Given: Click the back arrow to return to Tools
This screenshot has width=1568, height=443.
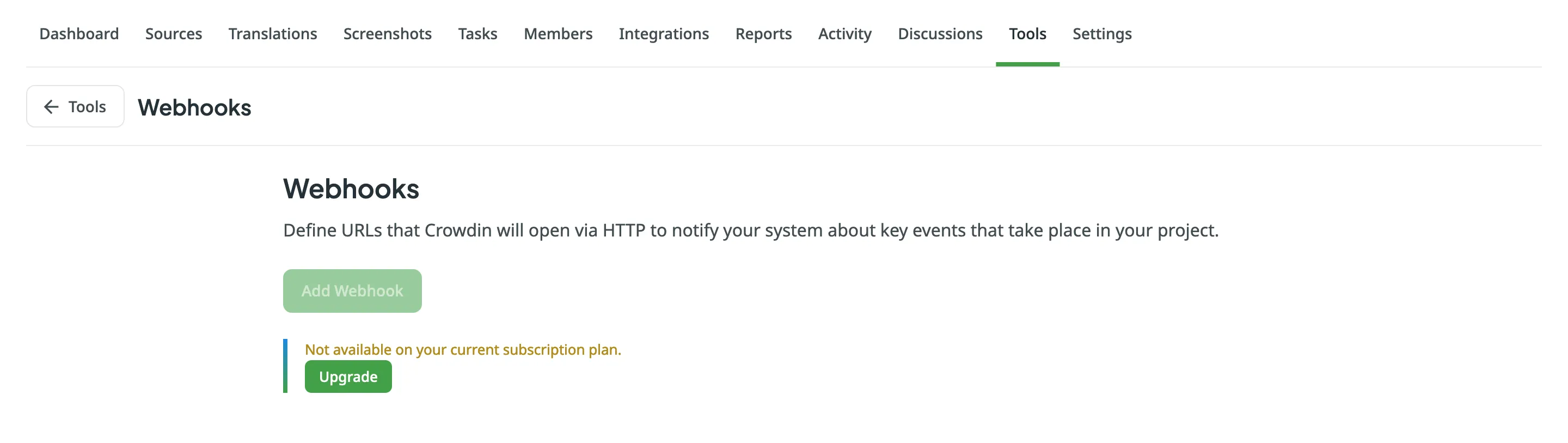Looking at the screenshot, I should pyautogui.click(x=51, y=106).
